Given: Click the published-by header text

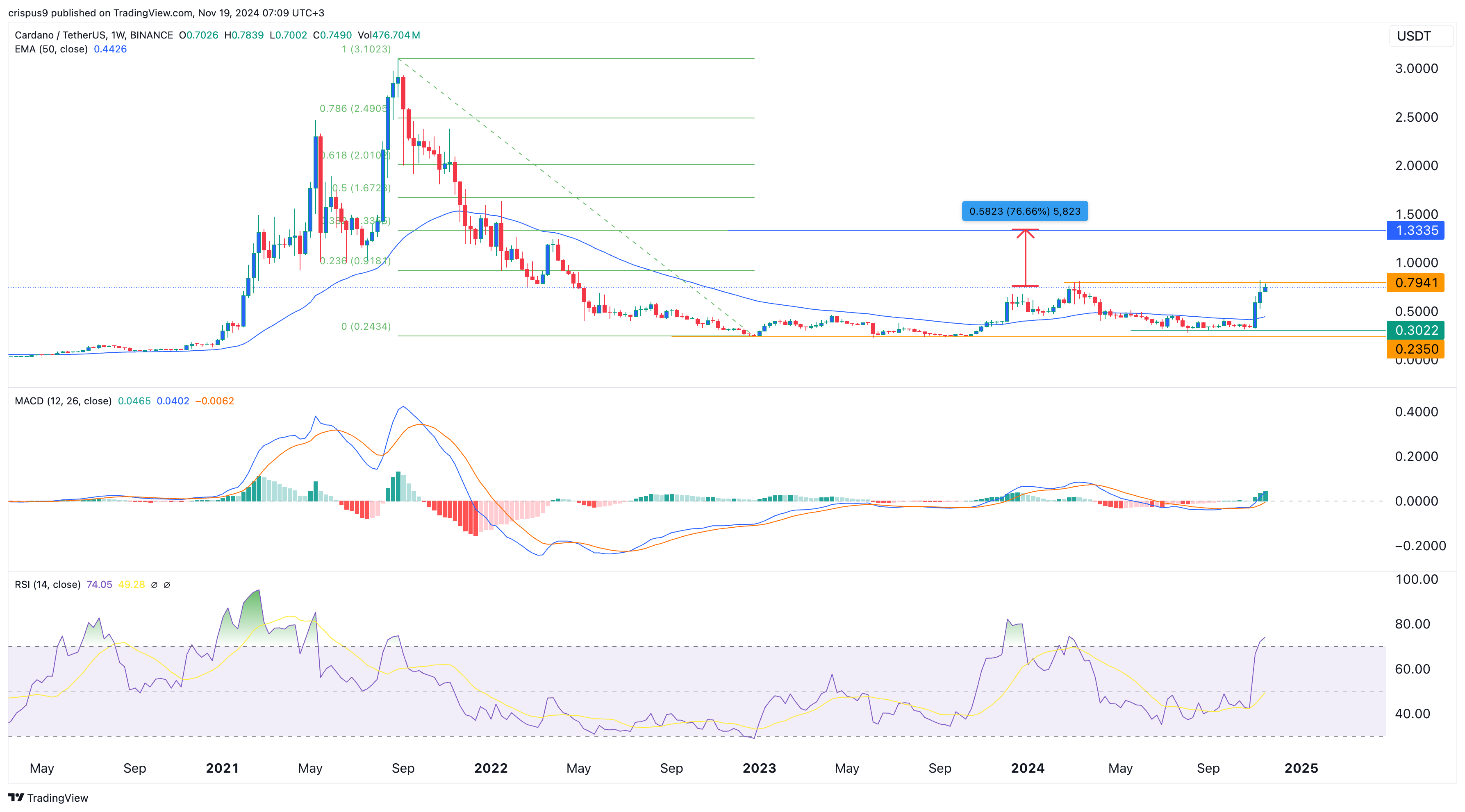Looking at the screenshot, I should click(x=166, y=13).
